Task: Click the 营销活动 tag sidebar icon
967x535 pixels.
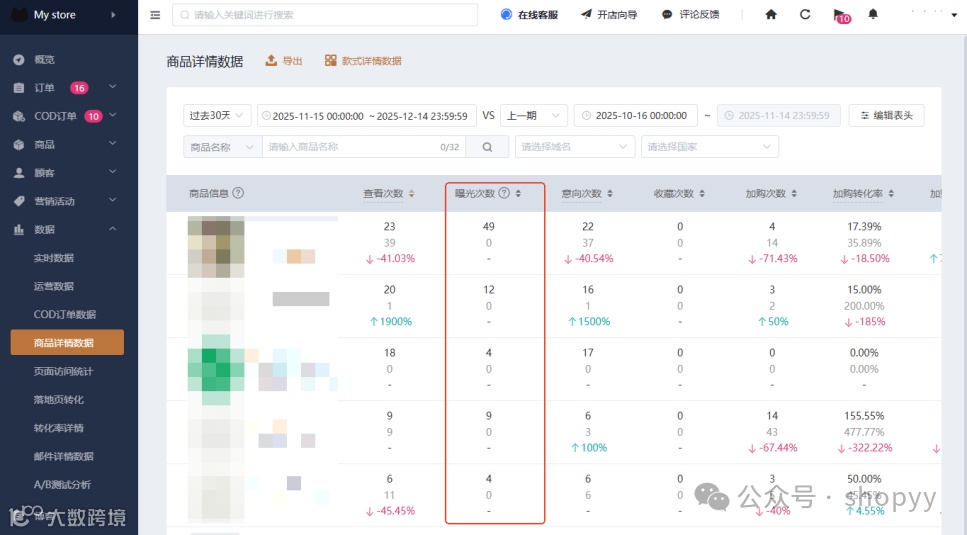Action: tap(19, 202)
